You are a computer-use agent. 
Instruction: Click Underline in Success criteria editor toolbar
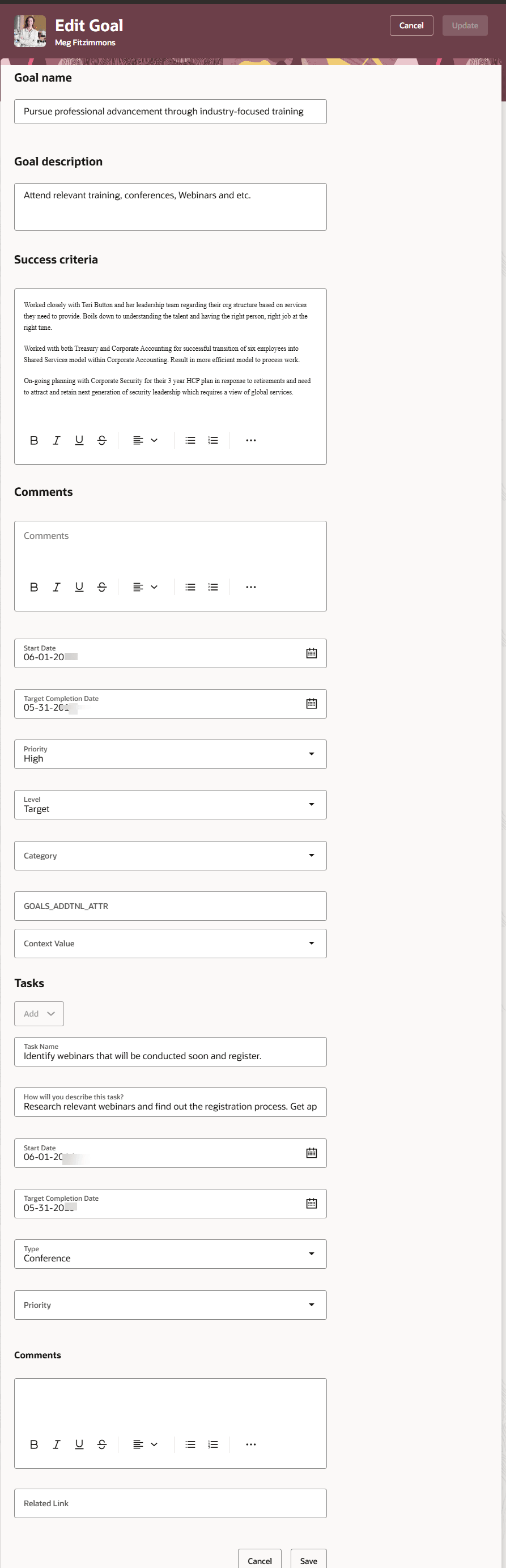79,440
